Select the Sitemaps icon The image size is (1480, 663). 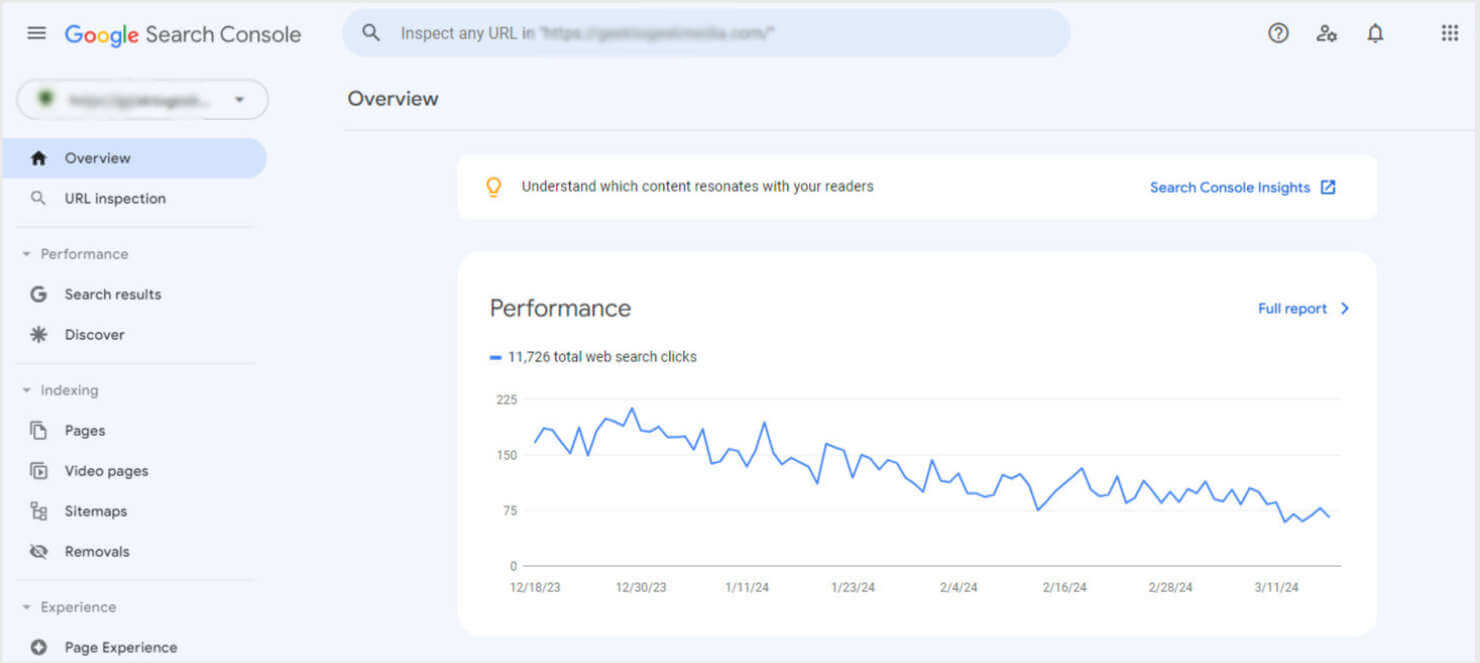[37, 511]
